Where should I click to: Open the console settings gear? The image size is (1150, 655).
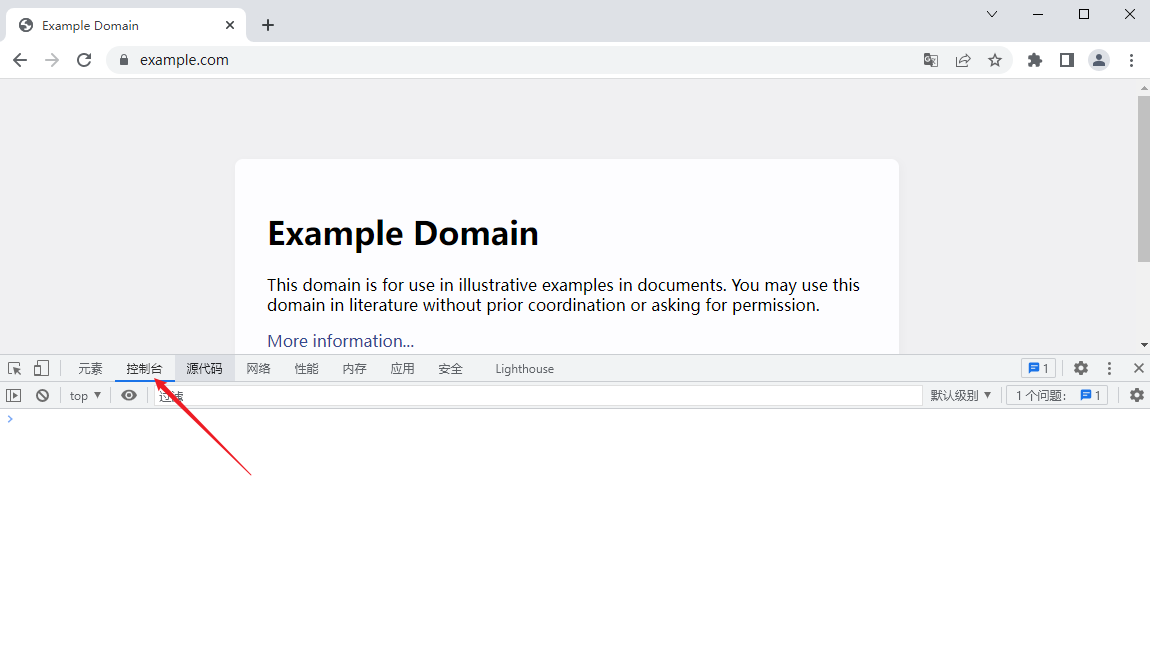point(1136,395)
